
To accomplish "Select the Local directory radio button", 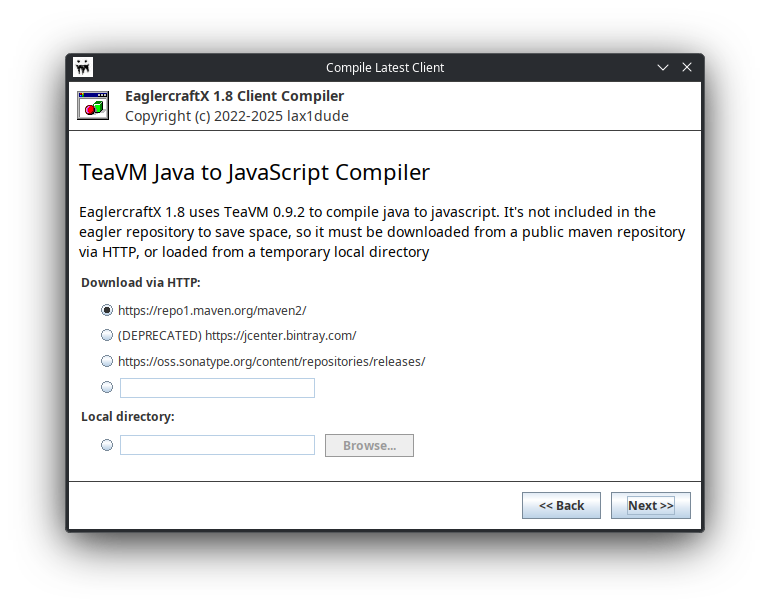I will click(107, 445).
